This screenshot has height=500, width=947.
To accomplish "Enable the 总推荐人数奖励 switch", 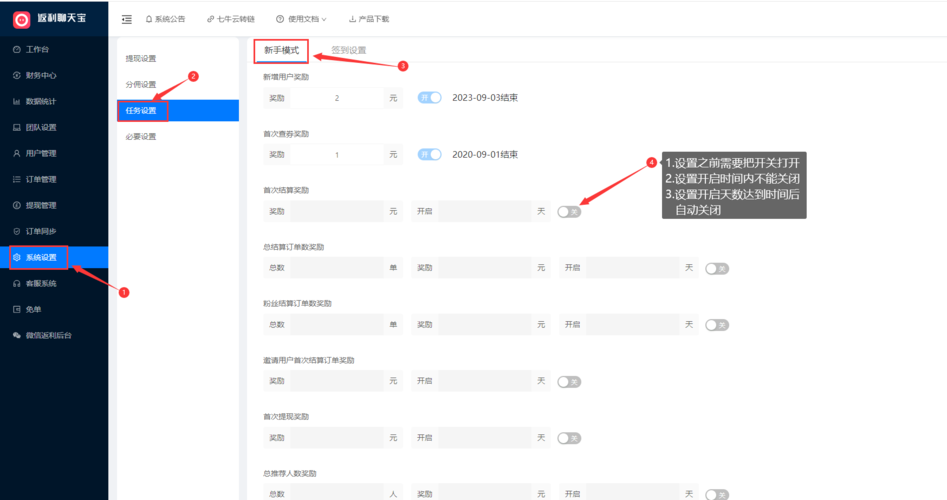I will coord(717,495).
